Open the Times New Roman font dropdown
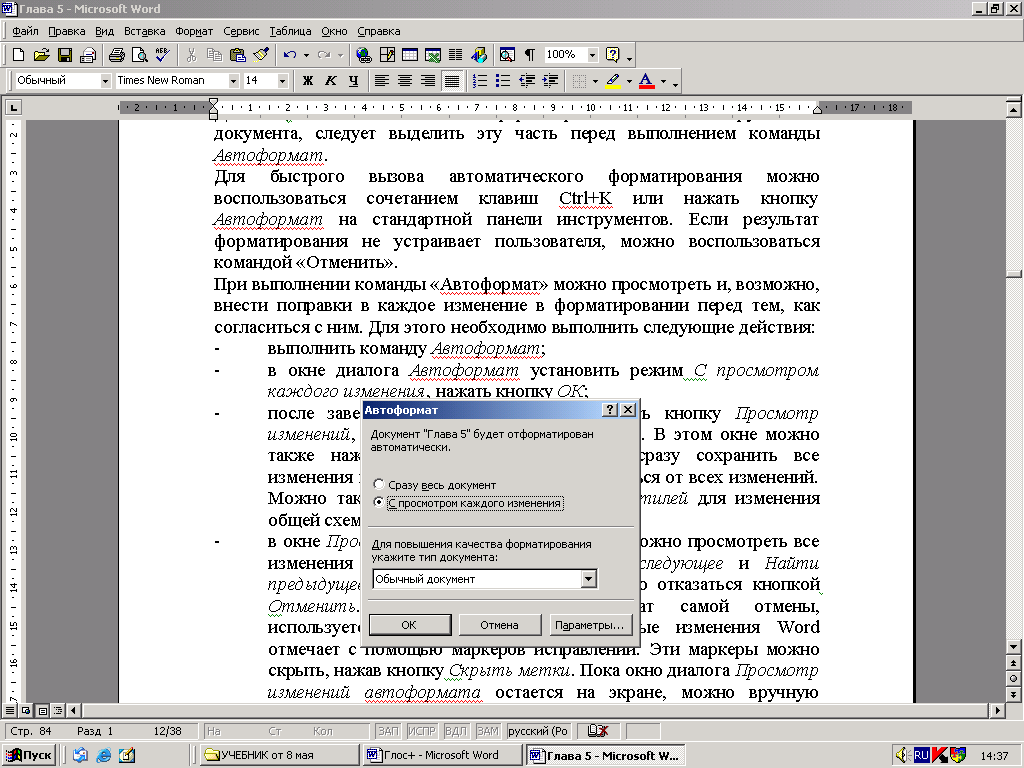This screenshot has height=768, width=1024. (x=233, y=81)
